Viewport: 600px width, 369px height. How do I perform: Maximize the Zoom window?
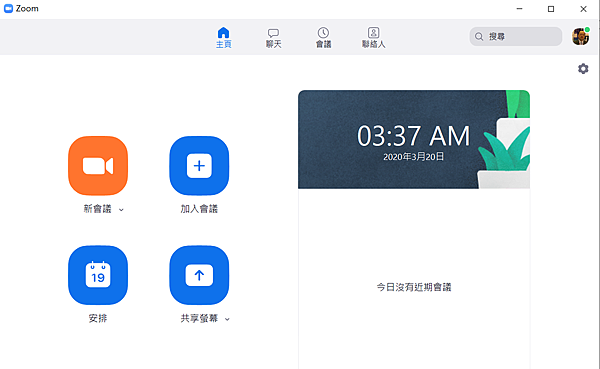click(551, 8)
